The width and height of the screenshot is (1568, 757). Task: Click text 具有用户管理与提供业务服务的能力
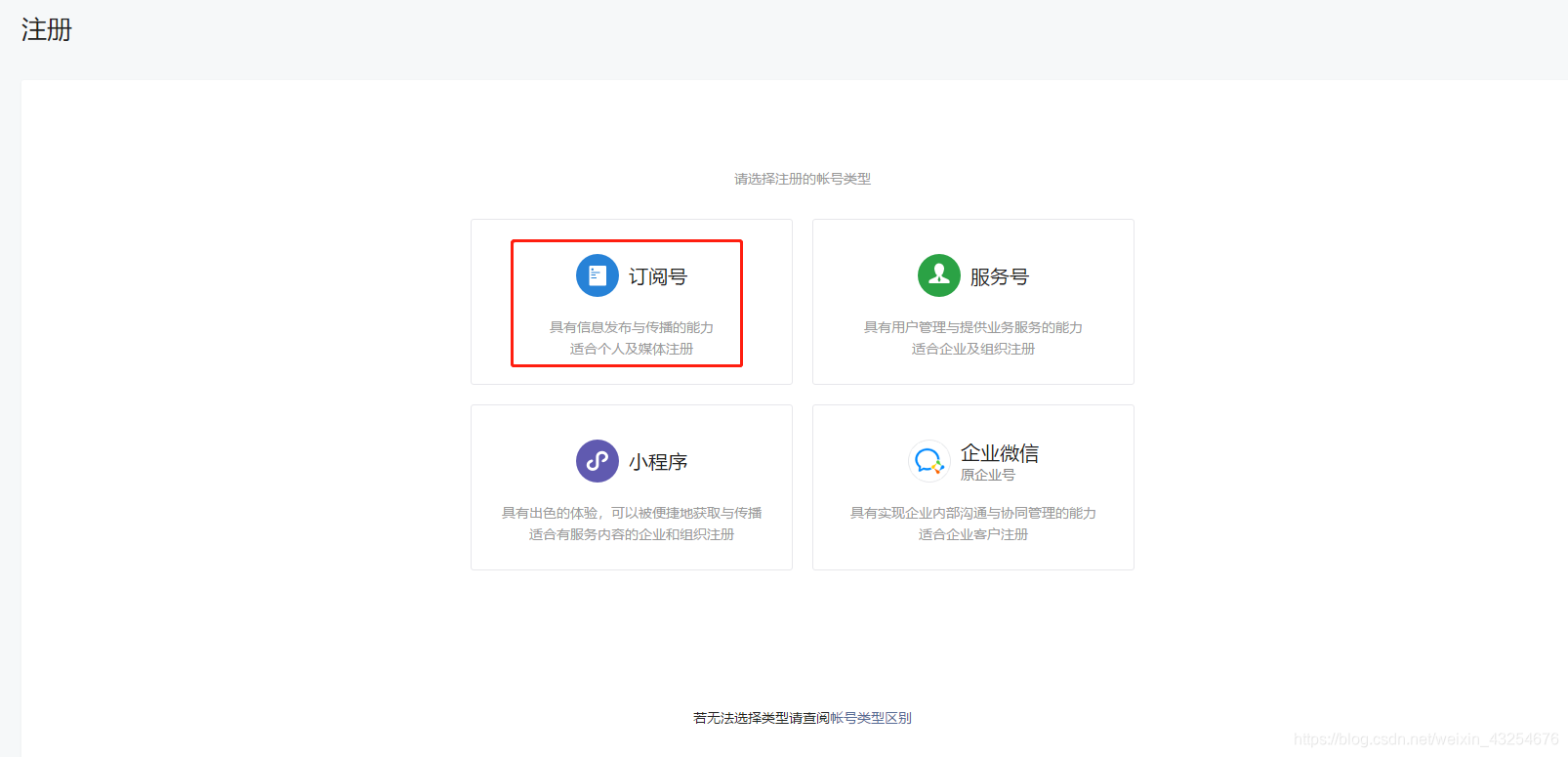tap(973, 327)
